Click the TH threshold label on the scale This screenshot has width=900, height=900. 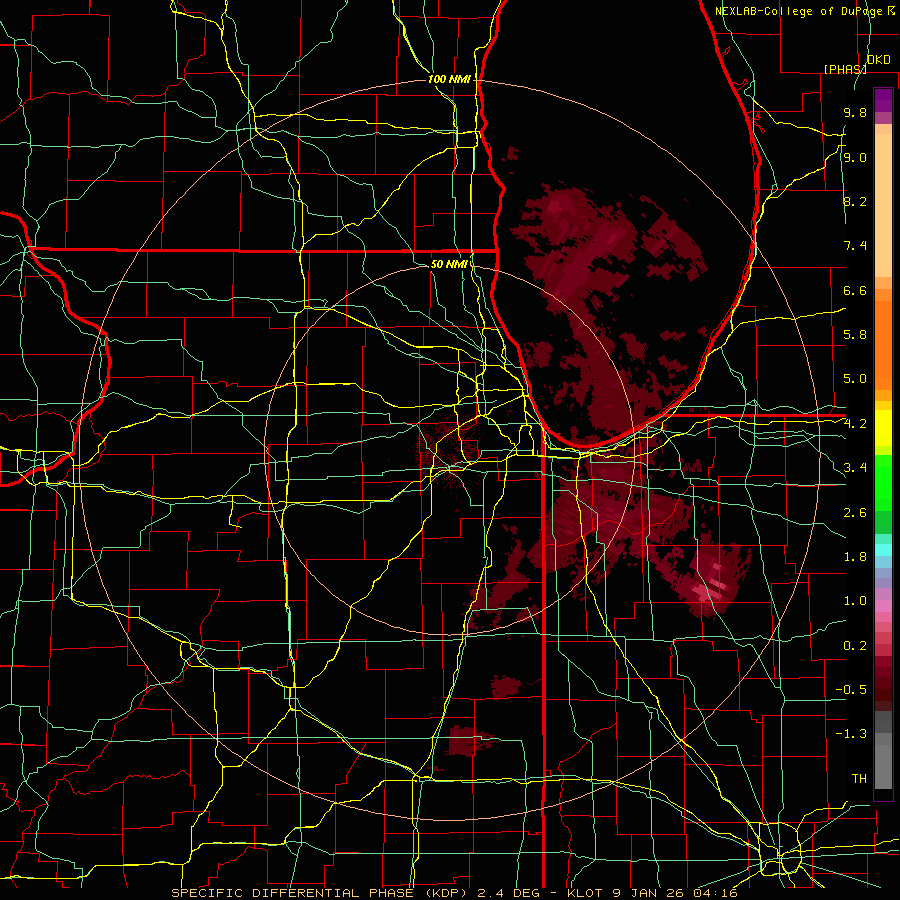point(859,779)
